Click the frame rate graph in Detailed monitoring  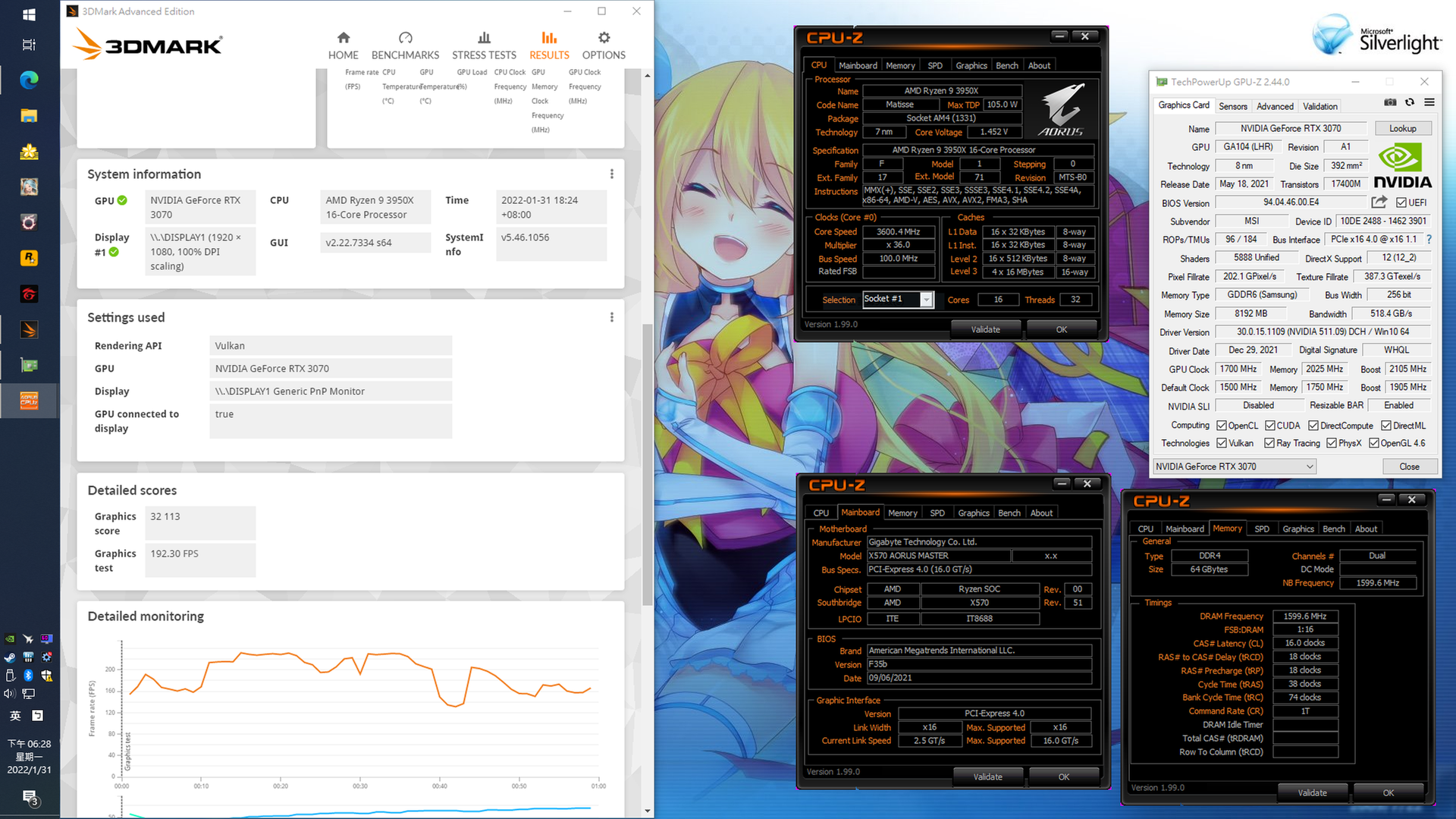click(360, 709)
